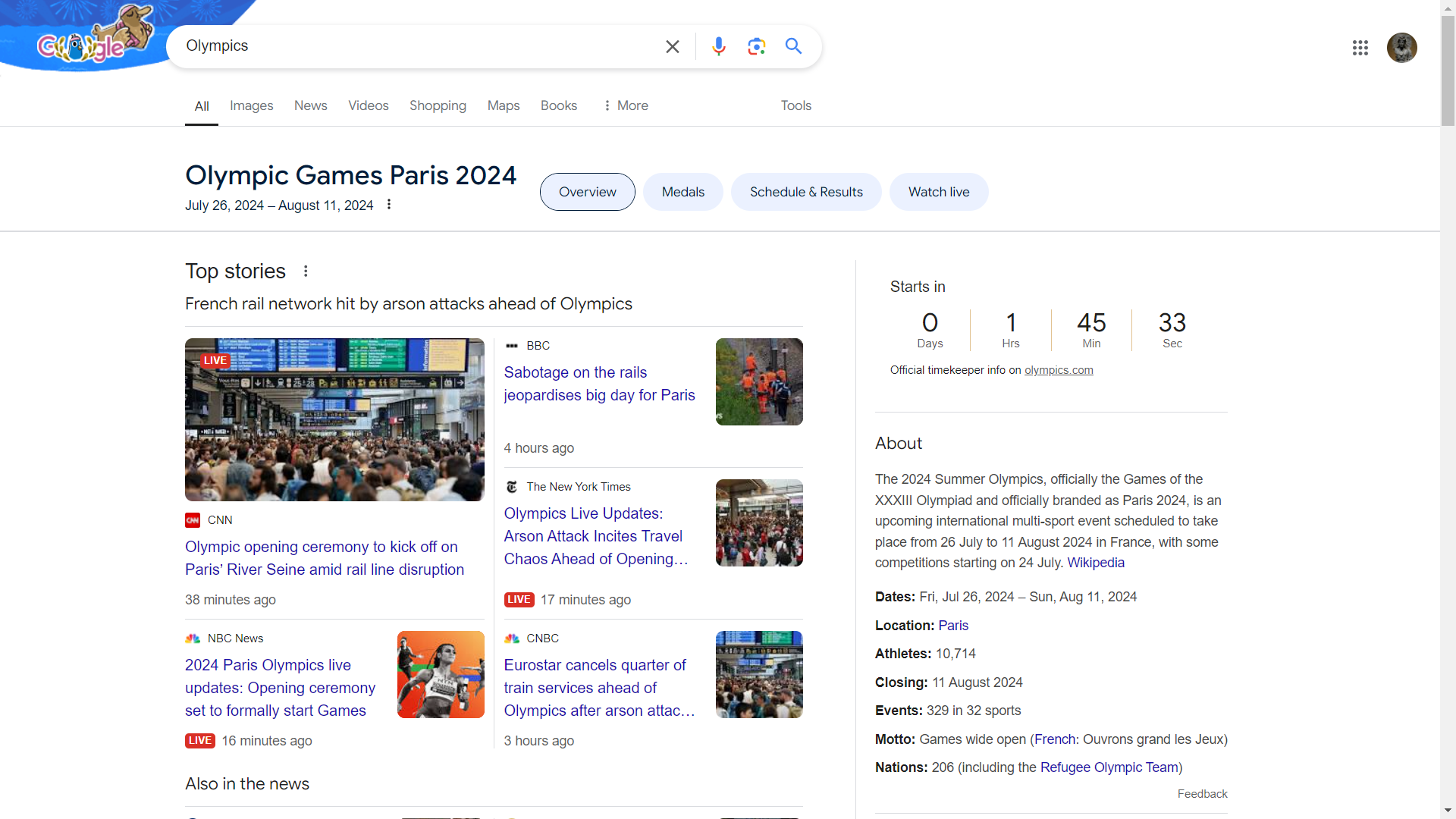
Task: Click the page vertical scrollbar thumb
Action: [x=1448, y=70]
